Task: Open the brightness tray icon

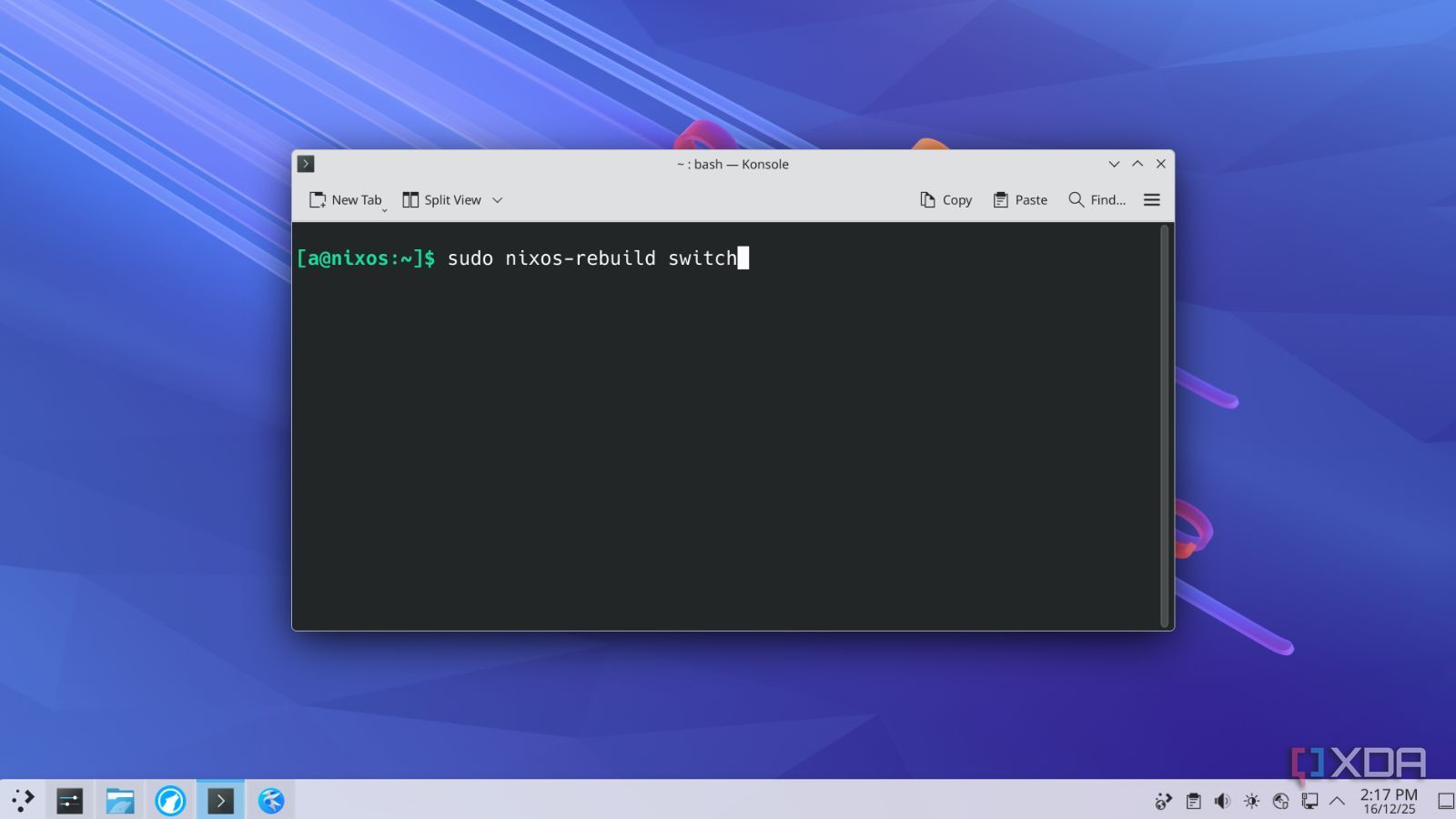Action: pyautogui.click(x=1252, y=801)
